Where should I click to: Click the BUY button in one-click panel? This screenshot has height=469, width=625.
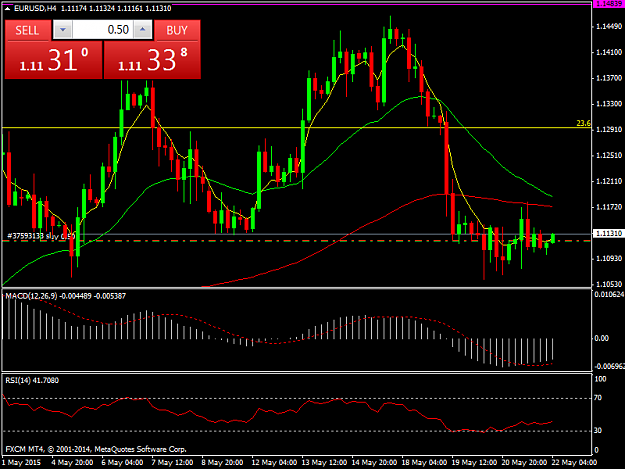click(177, 30)
